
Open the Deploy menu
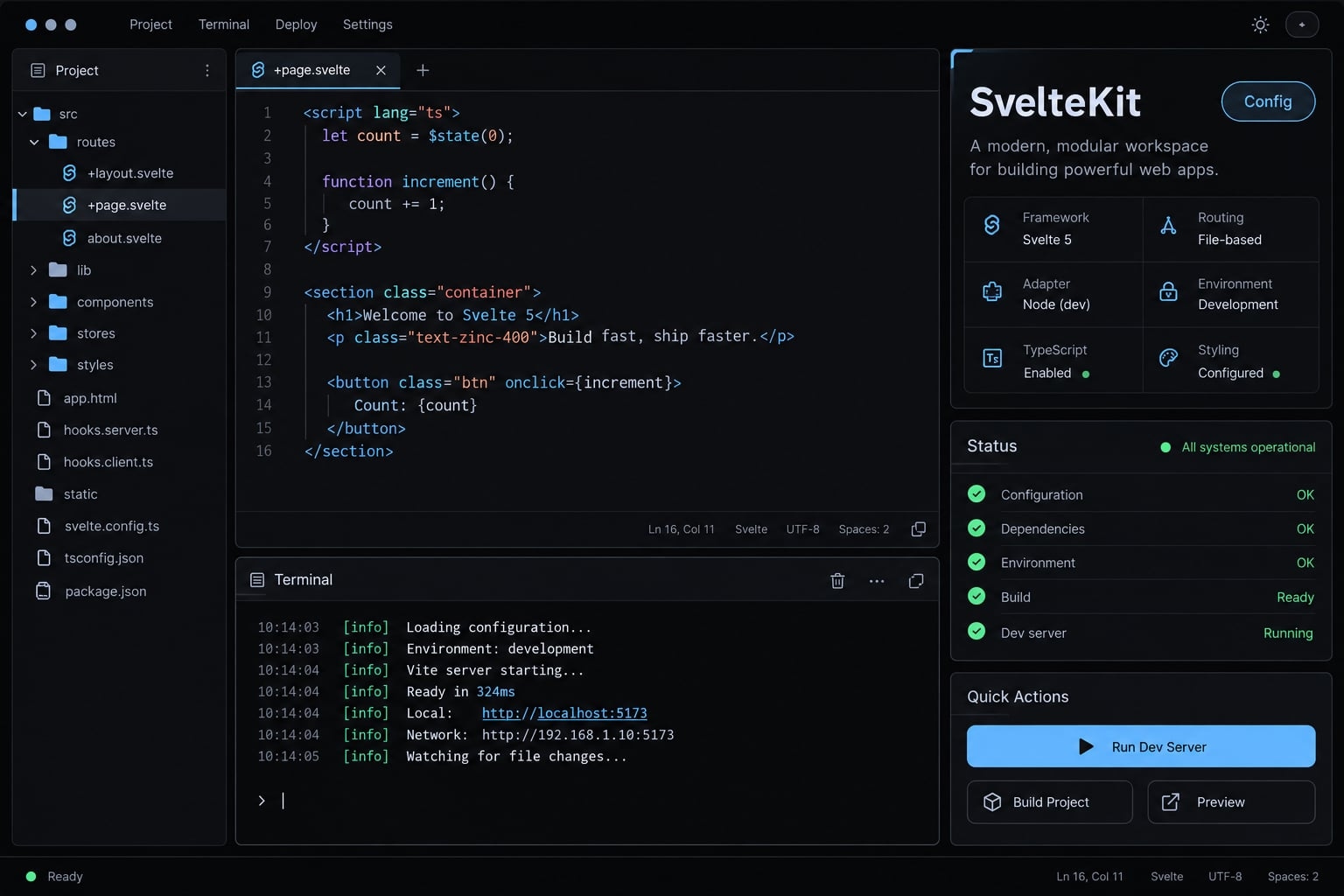click(296, 24)
